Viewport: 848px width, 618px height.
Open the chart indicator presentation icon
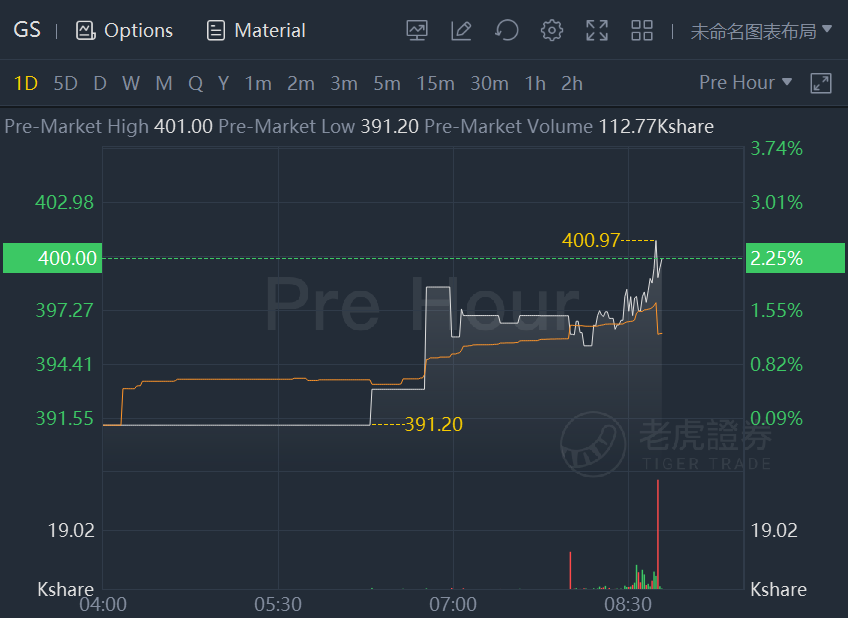point(417,30)
